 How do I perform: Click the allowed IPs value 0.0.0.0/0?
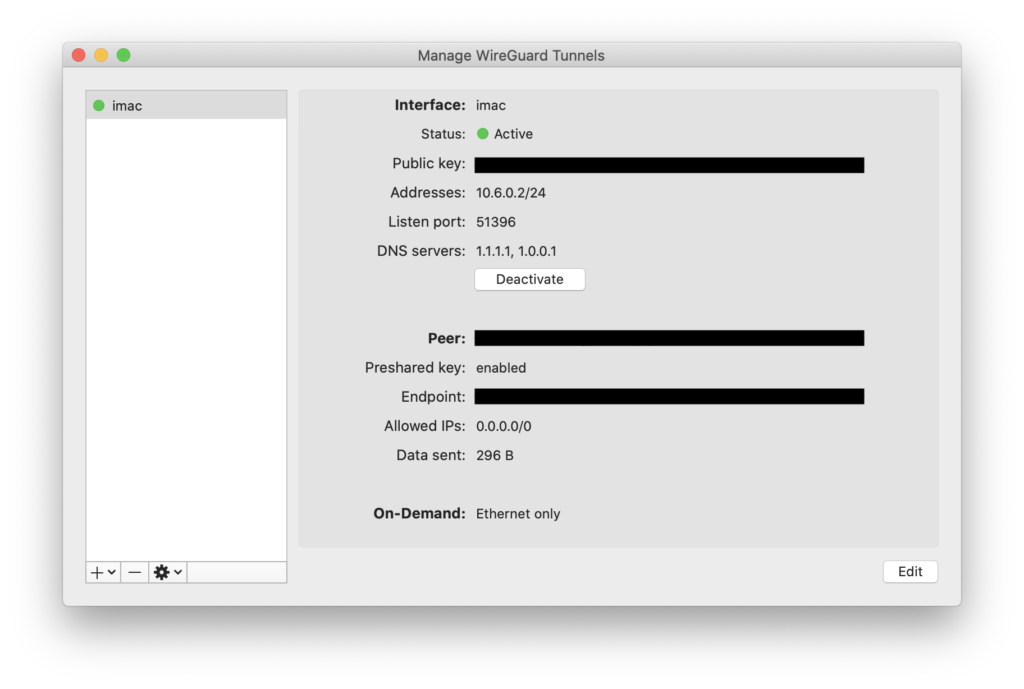(x=504, y=426)
